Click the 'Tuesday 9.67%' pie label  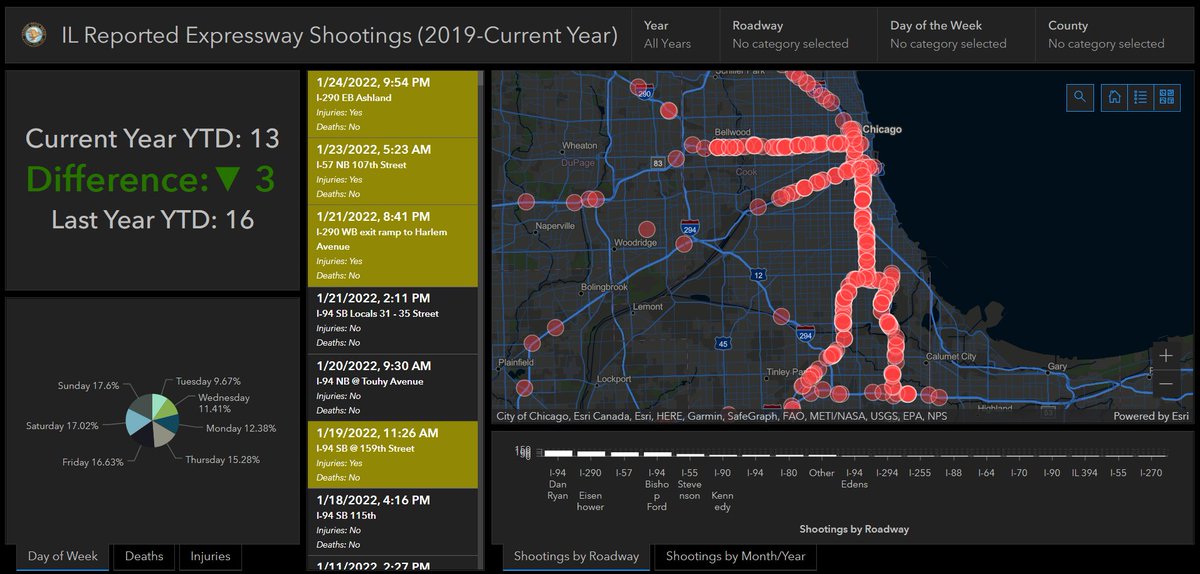pos(208,381)
